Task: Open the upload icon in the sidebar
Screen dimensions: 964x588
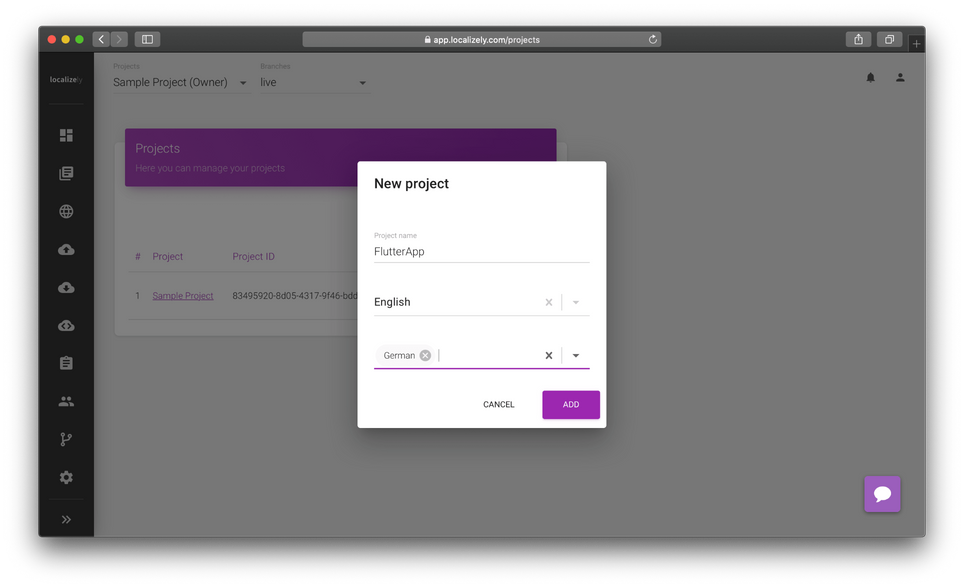Action: tap(66, 249)
